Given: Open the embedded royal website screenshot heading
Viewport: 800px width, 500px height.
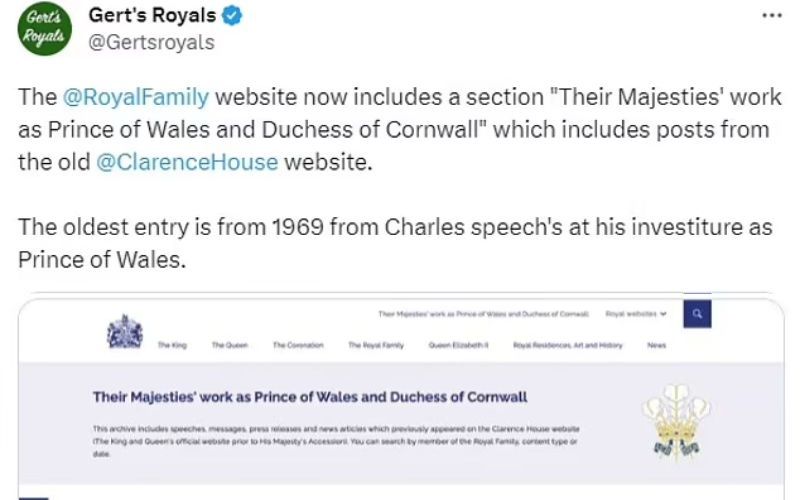Looking at the screenshot, I should coord(310,397).
